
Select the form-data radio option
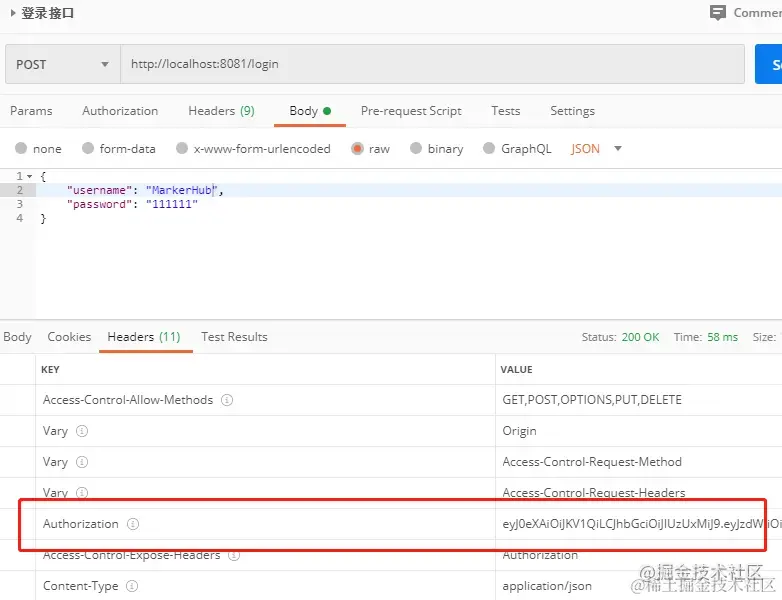coord(88,148)
